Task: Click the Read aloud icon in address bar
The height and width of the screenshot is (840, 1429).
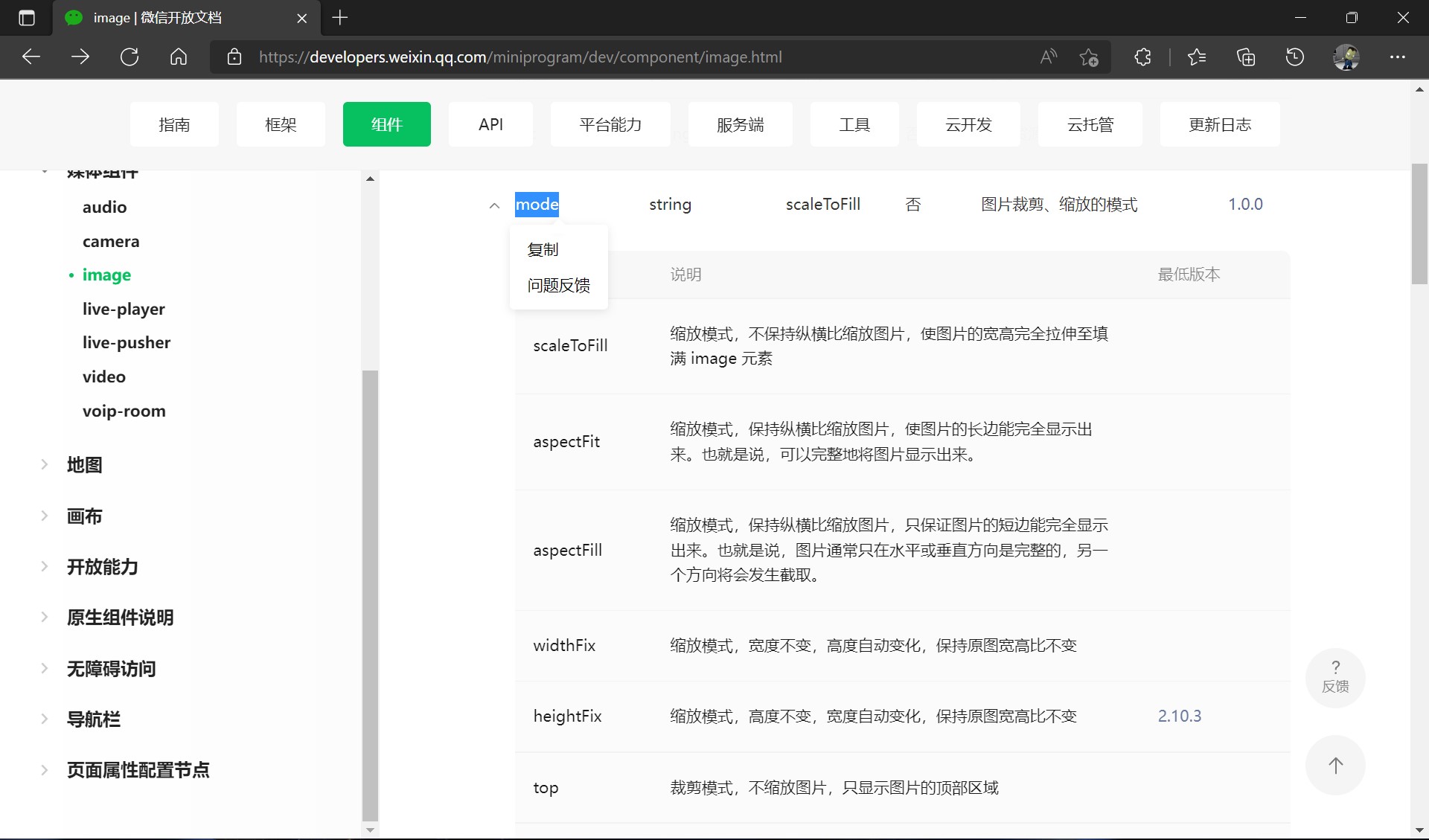Action: [1048, 57]
